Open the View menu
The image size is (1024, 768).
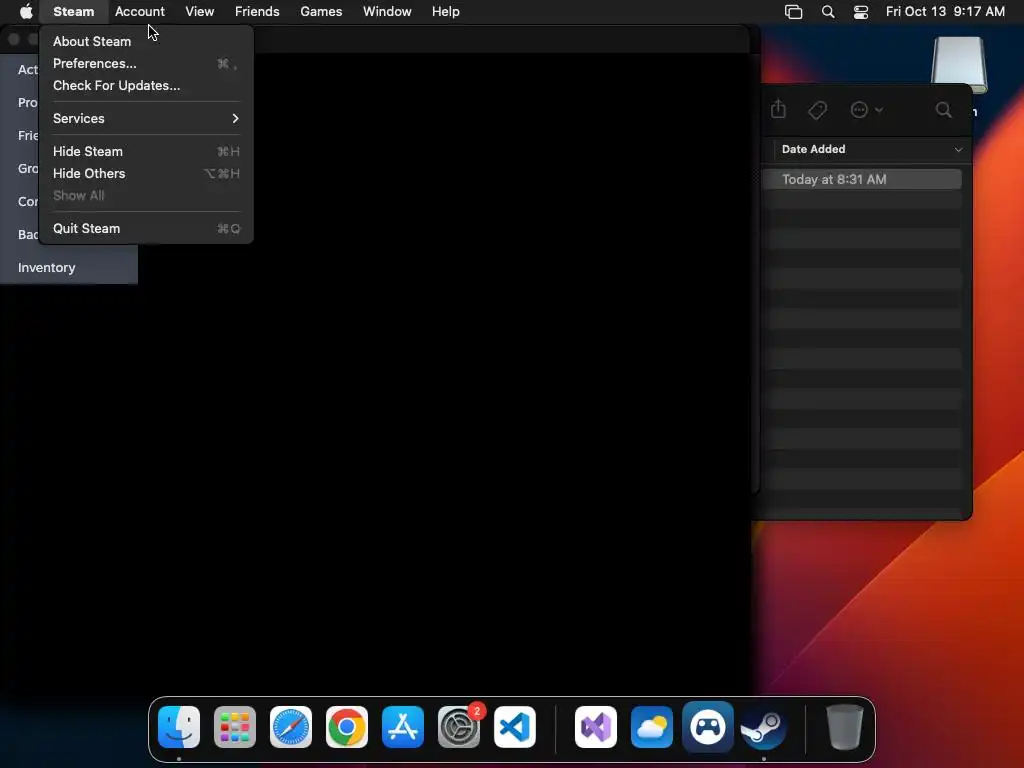click(x=199, y=11)
